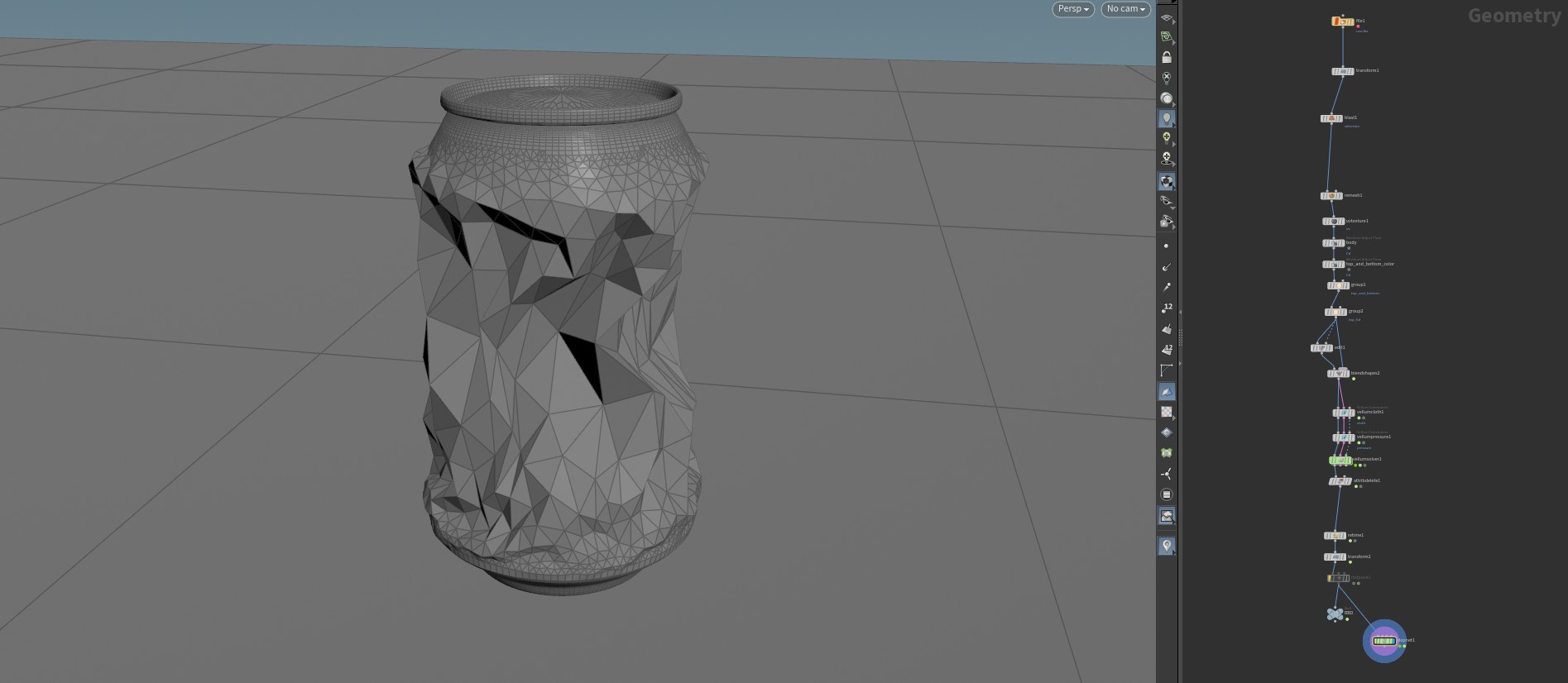This screenshot has width=1568, height=683.
Task: Click the blast1 node
Action: click(1331, 118)
